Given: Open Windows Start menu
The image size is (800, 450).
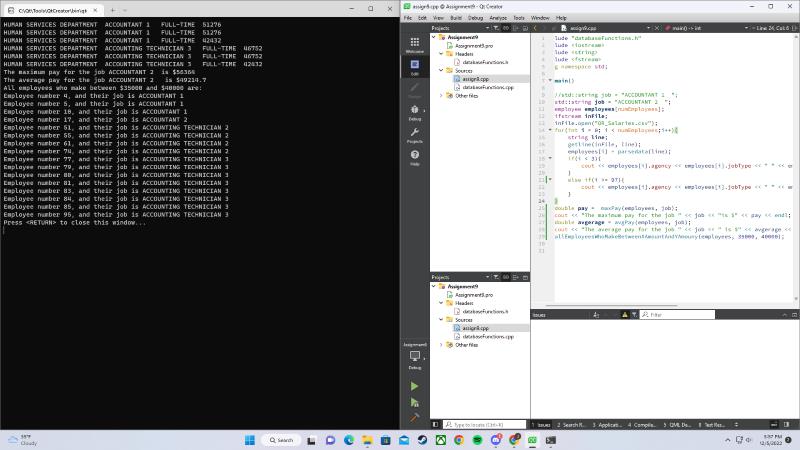Looking at the screenshot, I should tap(249, 440).
